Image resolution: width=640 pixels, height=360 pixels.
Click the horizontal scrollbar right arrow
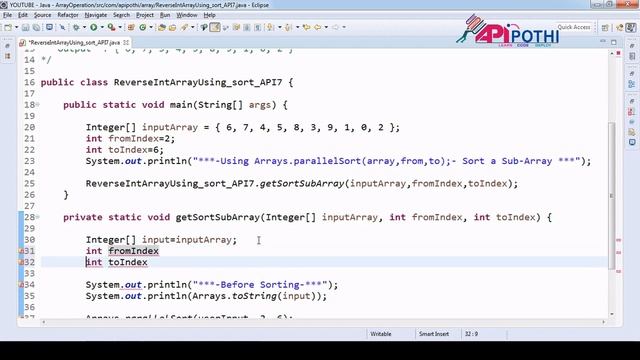[604, 322]
